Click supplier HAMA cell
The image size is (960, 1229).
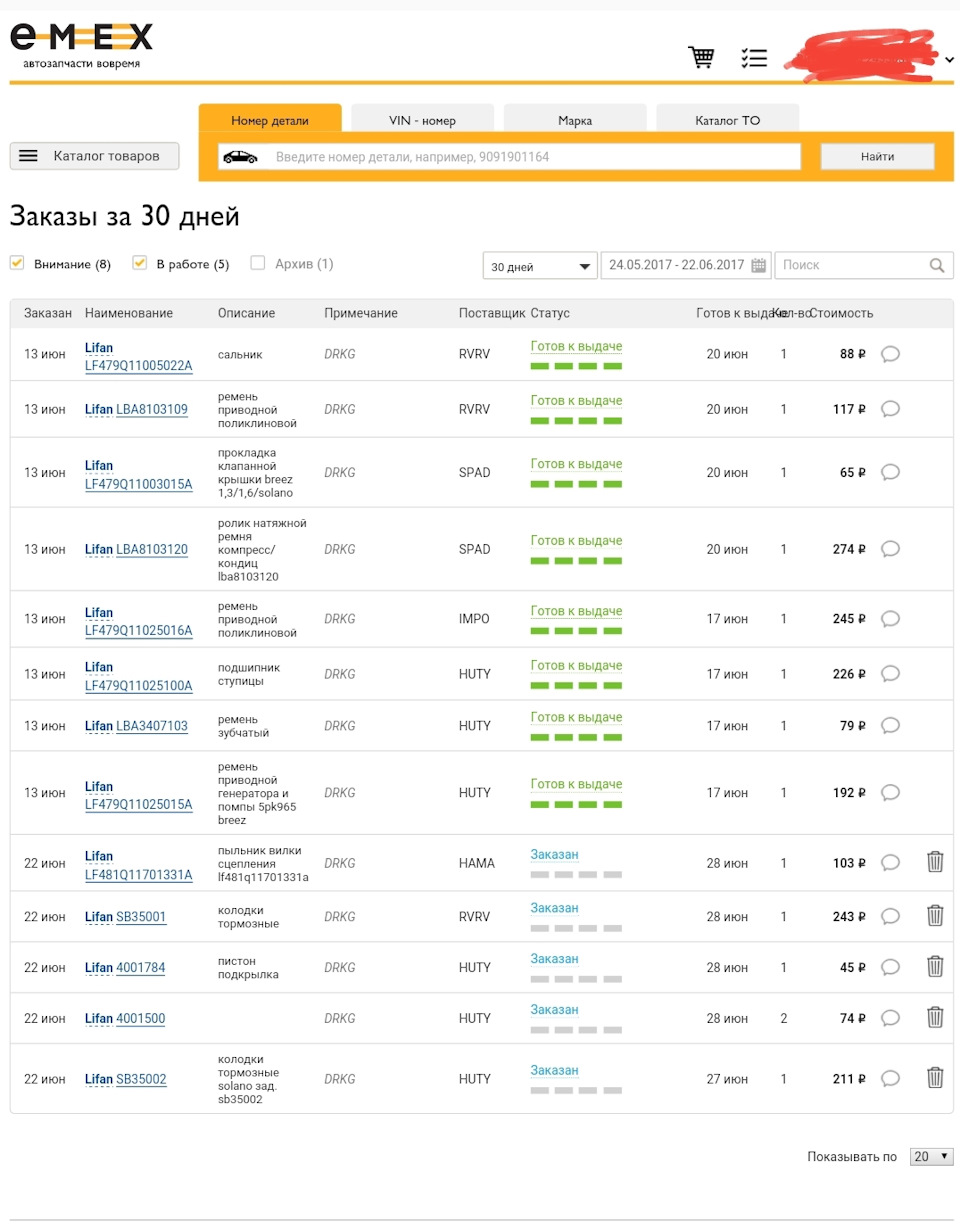tap(477, 863)
